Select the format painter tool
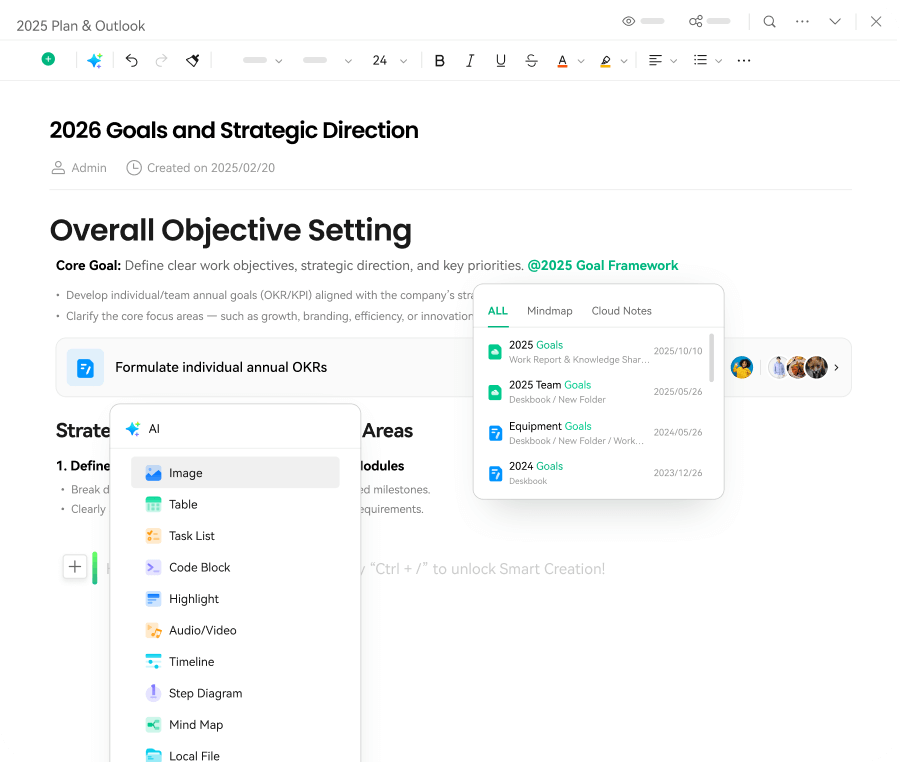Image resolution: width=900 pixels, height=762 pixels. click(193, 60)
